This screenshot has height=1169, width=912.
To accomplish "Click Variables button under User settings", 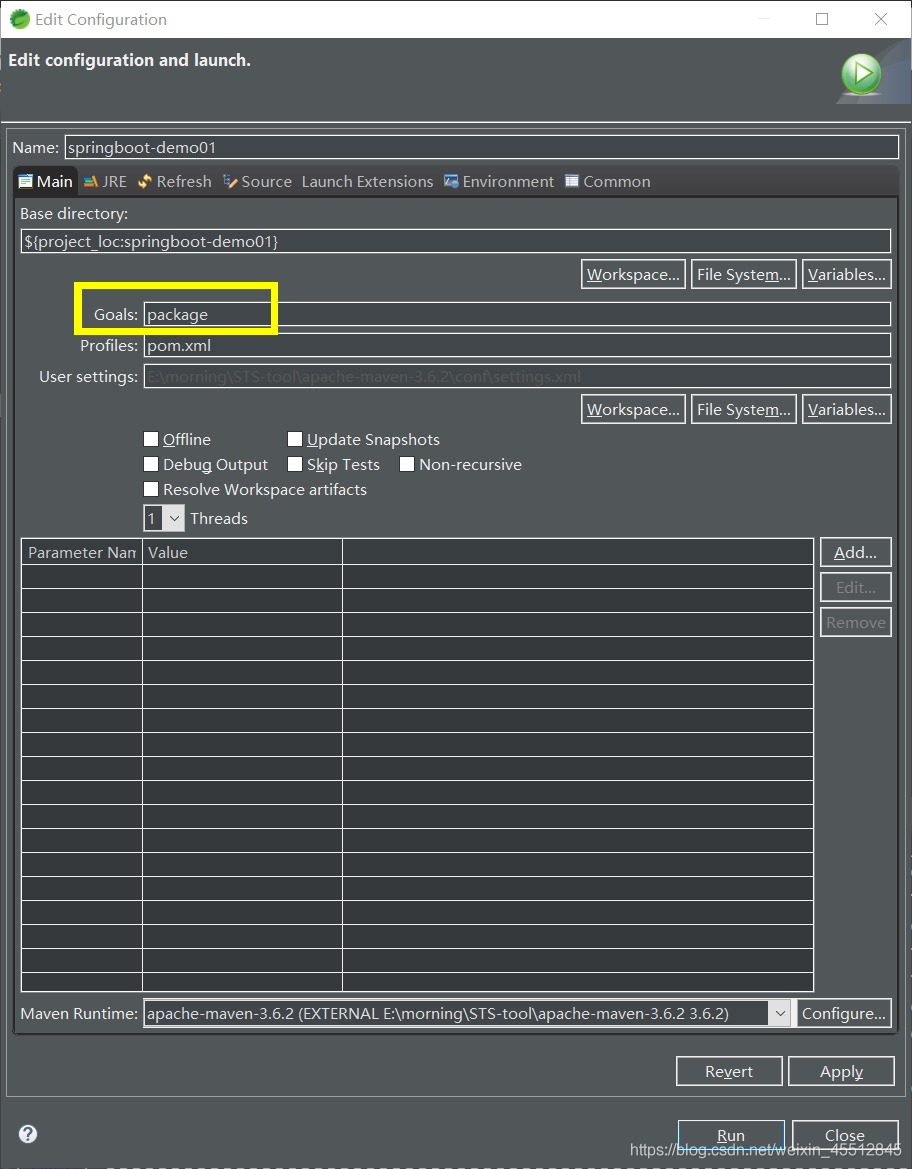I will [x=846, y=409].
